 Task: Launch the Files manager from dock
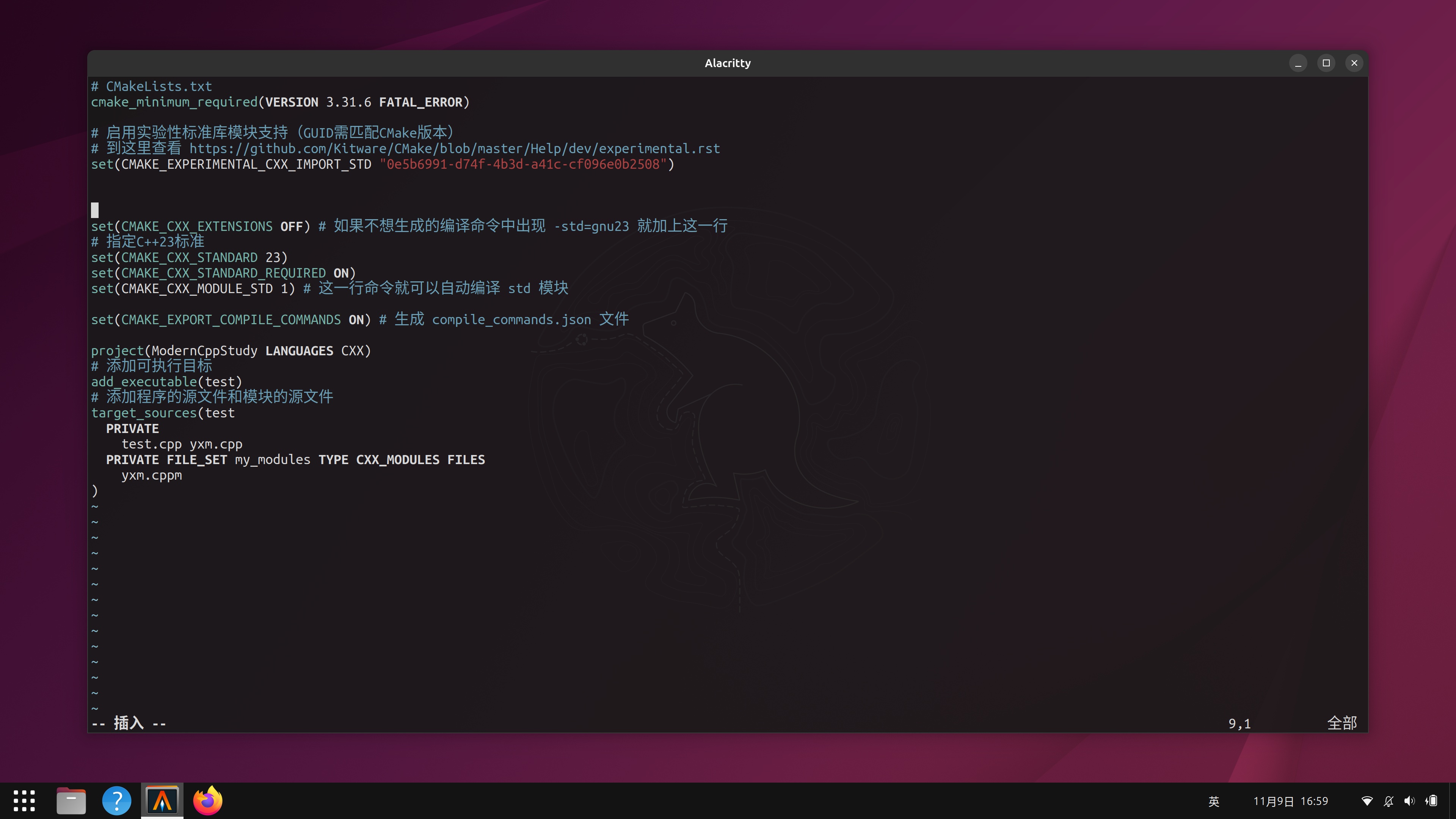[x=71, y=801]
